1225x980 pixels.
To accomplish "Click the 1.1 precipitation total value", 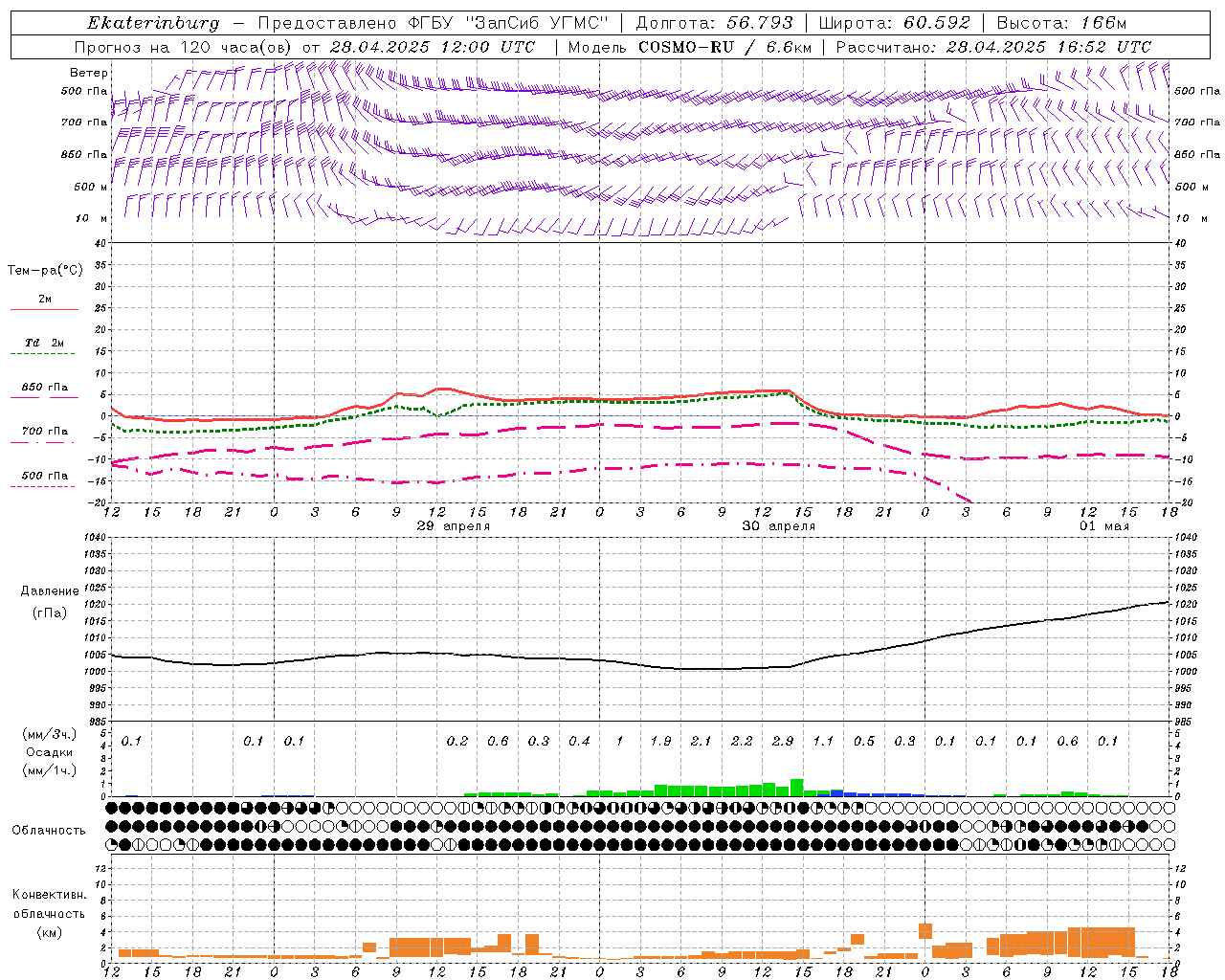I will [823, 741].
